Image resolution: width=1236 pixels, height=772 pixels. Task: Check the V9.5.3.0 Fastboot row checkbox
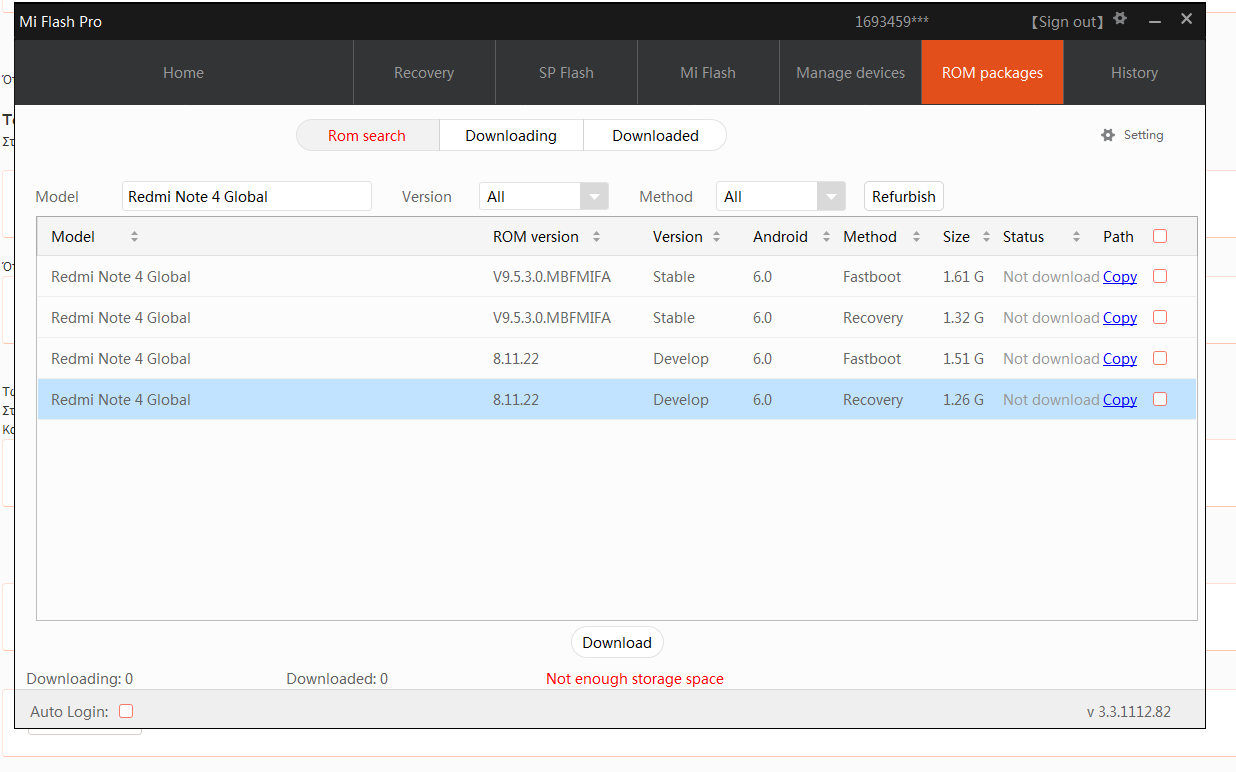1160,277
